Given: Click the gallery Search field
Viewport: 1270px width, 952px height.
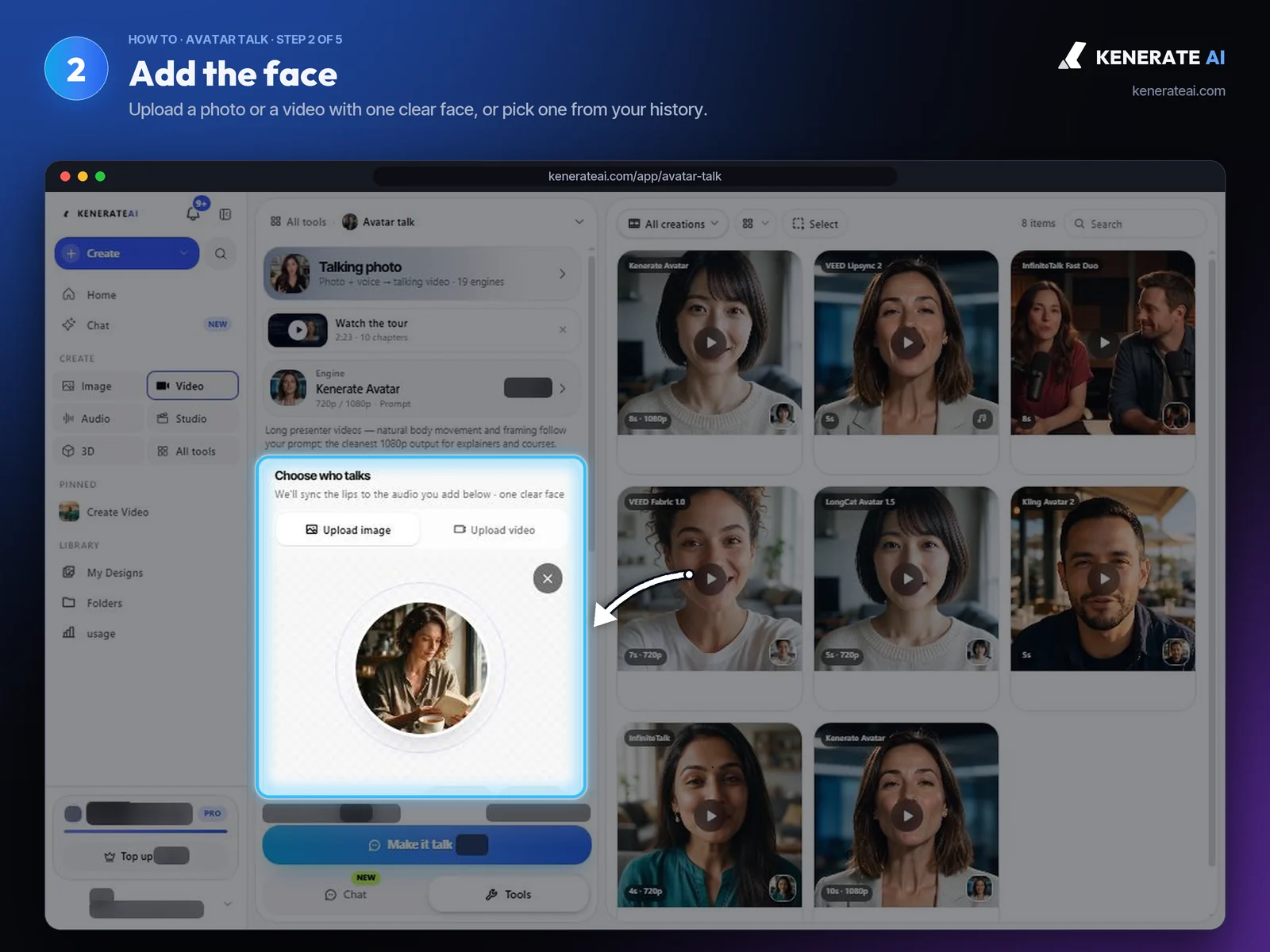Looking at the screenshot, I should (1135, 224).
